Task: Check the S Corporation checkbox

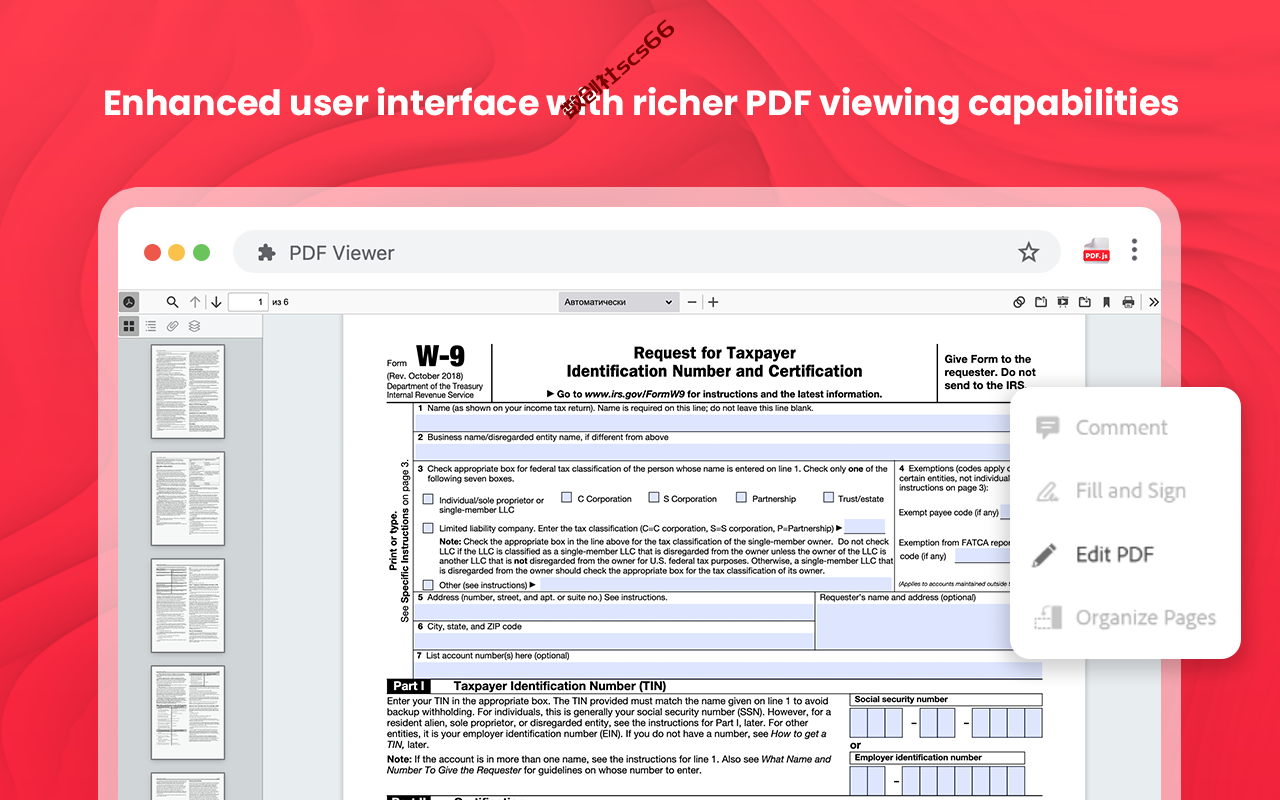Action: pyautogui.click(x=653, y=497)
